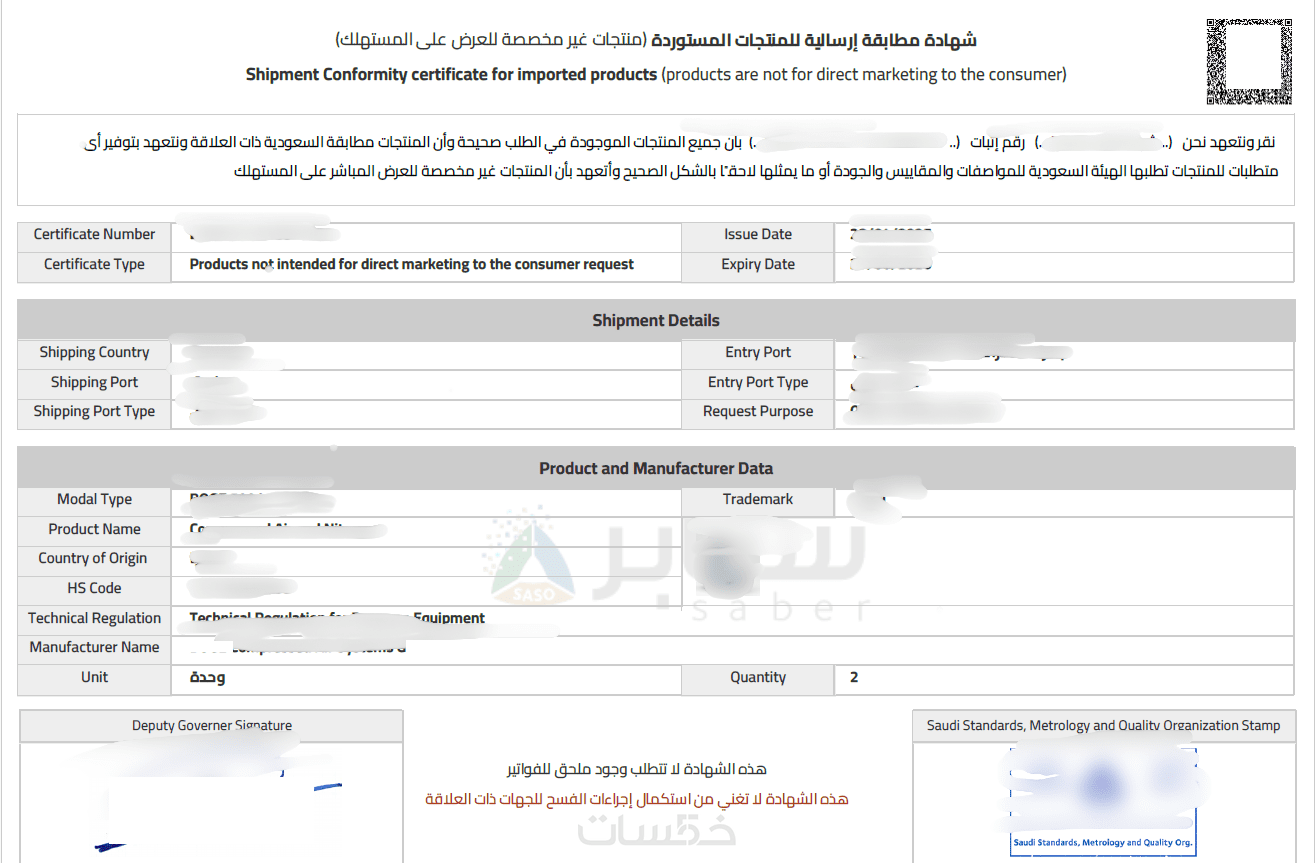Click the 'Manufacturer Name' label
1315x863 pixels.
point(94,647)
